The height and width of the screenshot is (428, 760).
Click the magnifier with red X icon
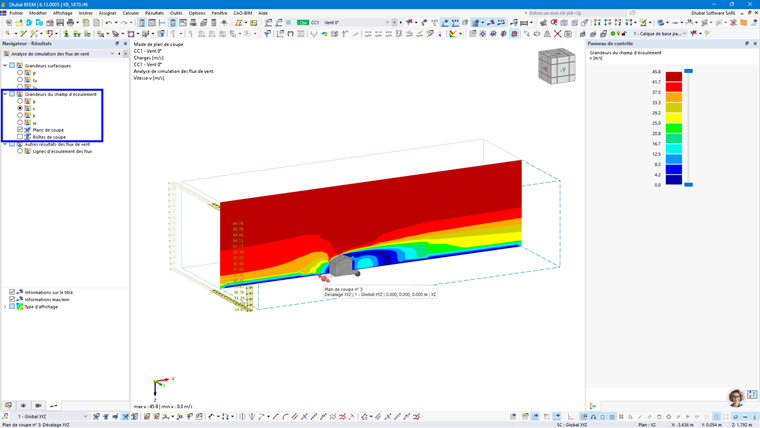(554, 23)
